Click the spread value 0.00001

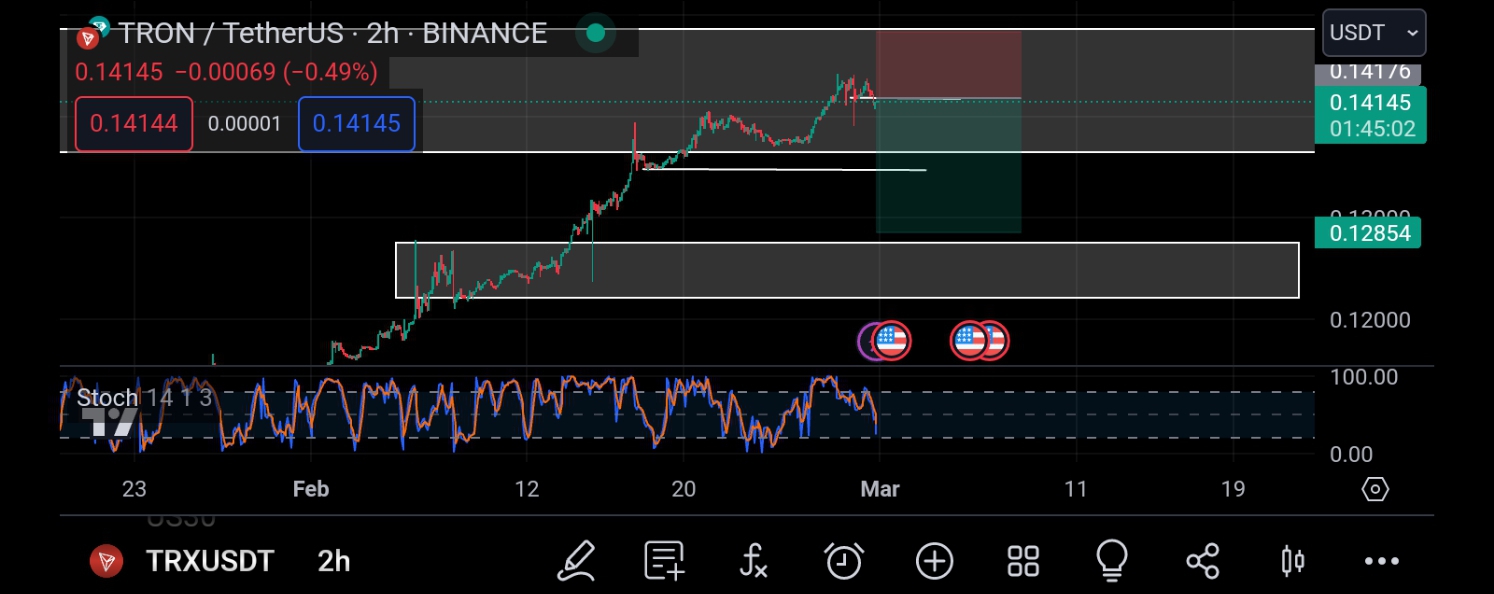[x=245, y=124]
